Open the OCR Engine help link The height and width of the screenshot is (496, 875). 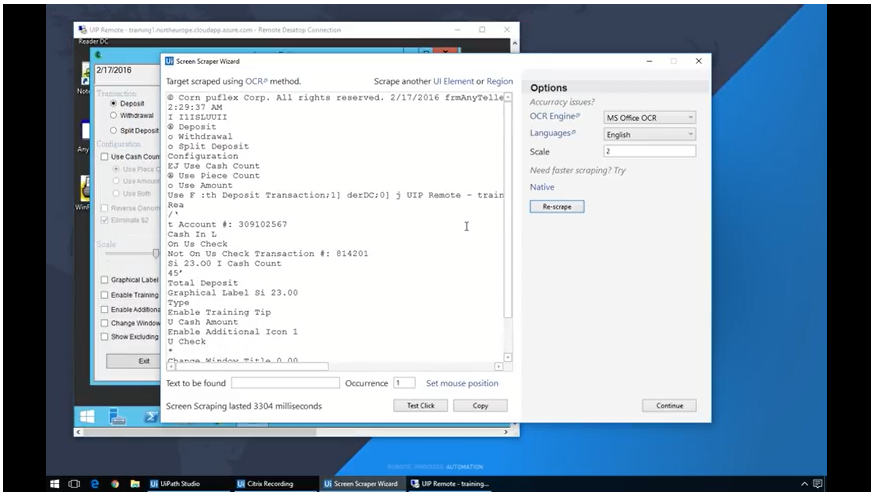click(555, 116)
